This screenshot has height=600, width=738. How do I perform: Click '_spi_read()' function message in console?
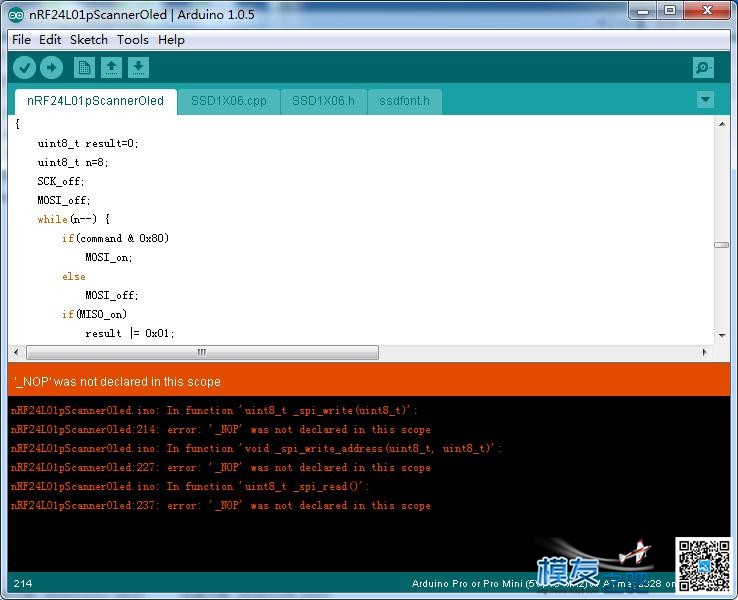[x=189, y=487]
